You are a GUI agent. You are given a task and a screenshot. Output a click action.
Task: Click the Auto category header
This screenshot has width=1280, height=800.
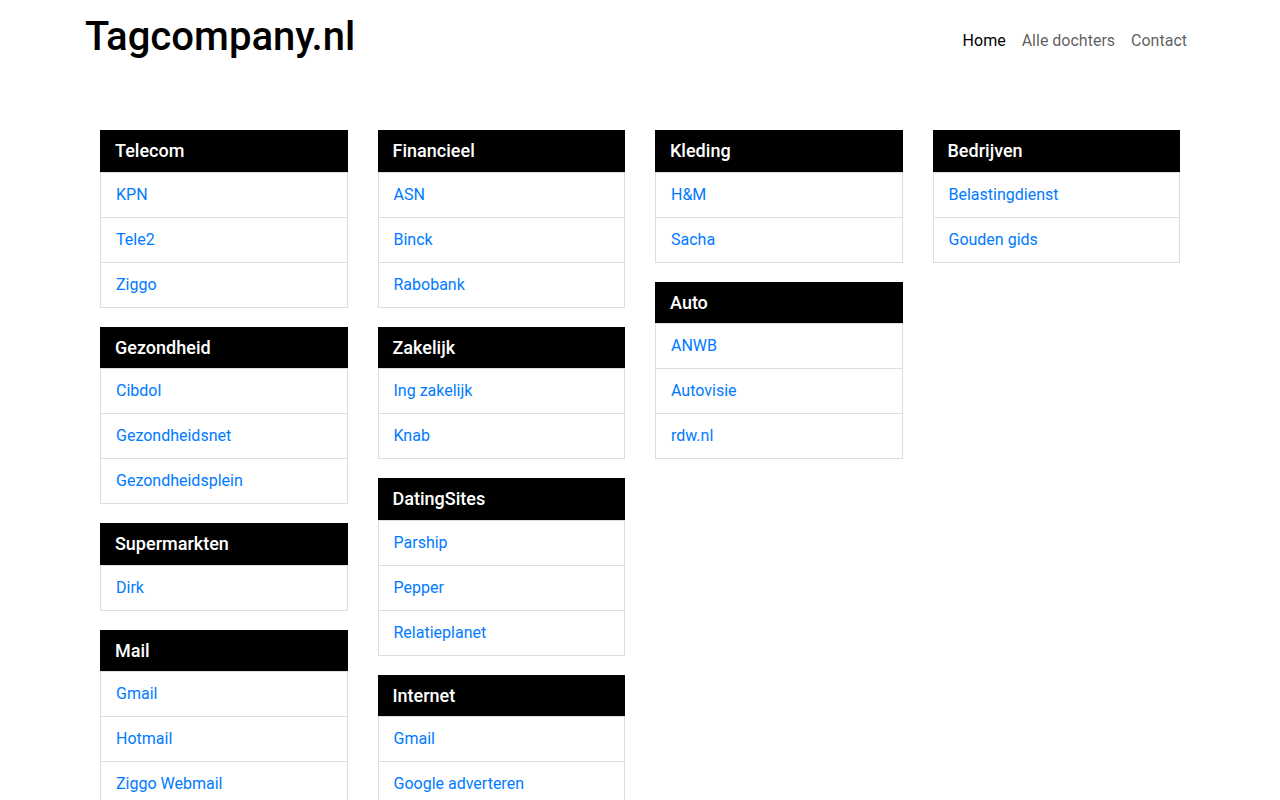pyautogui.click(x=779, y=302)
